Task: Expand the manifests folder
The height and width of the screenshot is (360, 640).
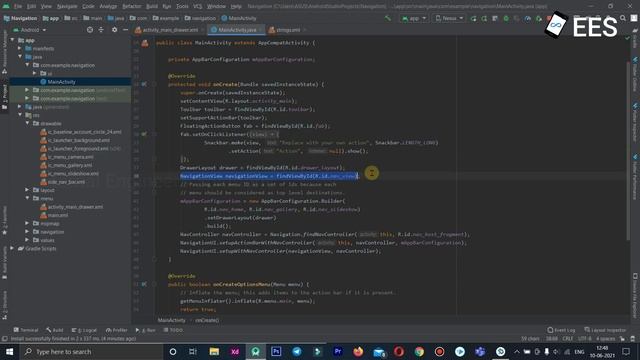Action: pyautogui.click(x=20, y=49)
